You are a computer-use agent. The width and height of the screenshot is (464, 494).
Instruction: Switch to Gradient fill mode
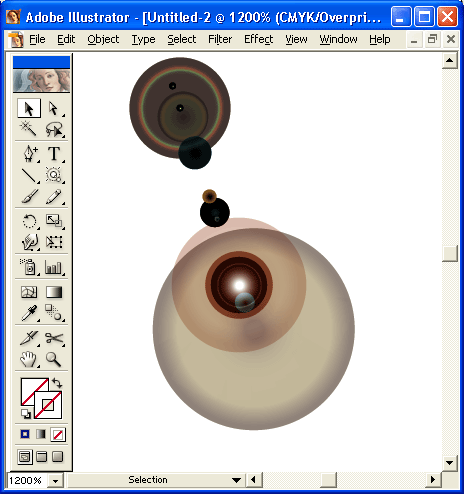(x=41, y=434)
